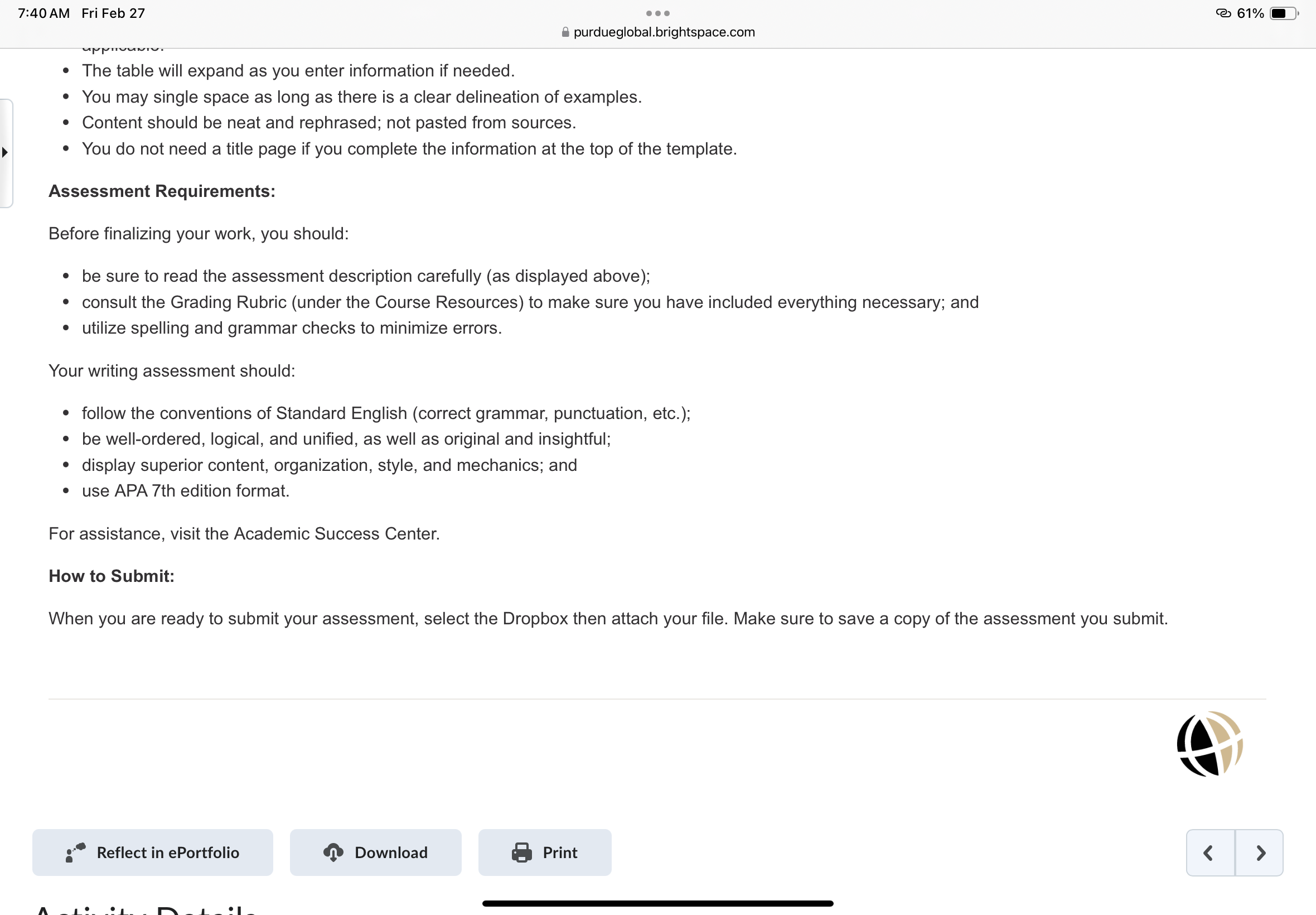The image size is (1316, 915).
Task: Tap the battery status icon
Action: point(1284,13)
